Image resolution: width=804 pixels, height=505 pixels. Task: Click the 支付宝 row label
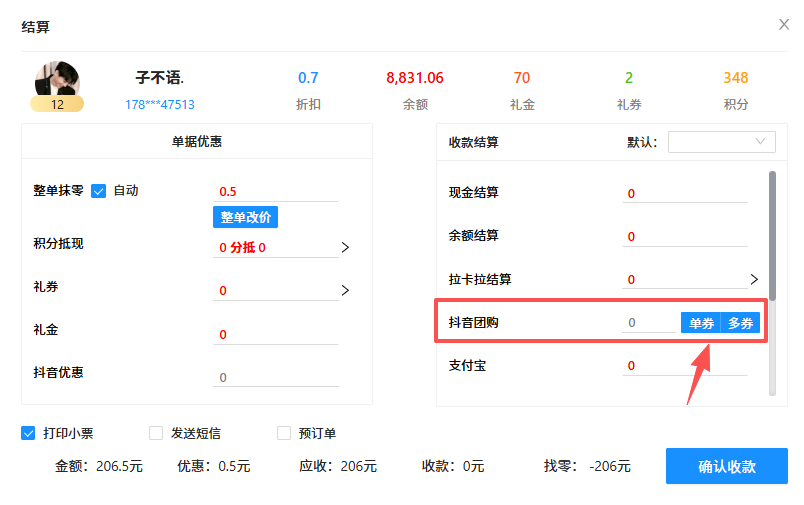467,366
